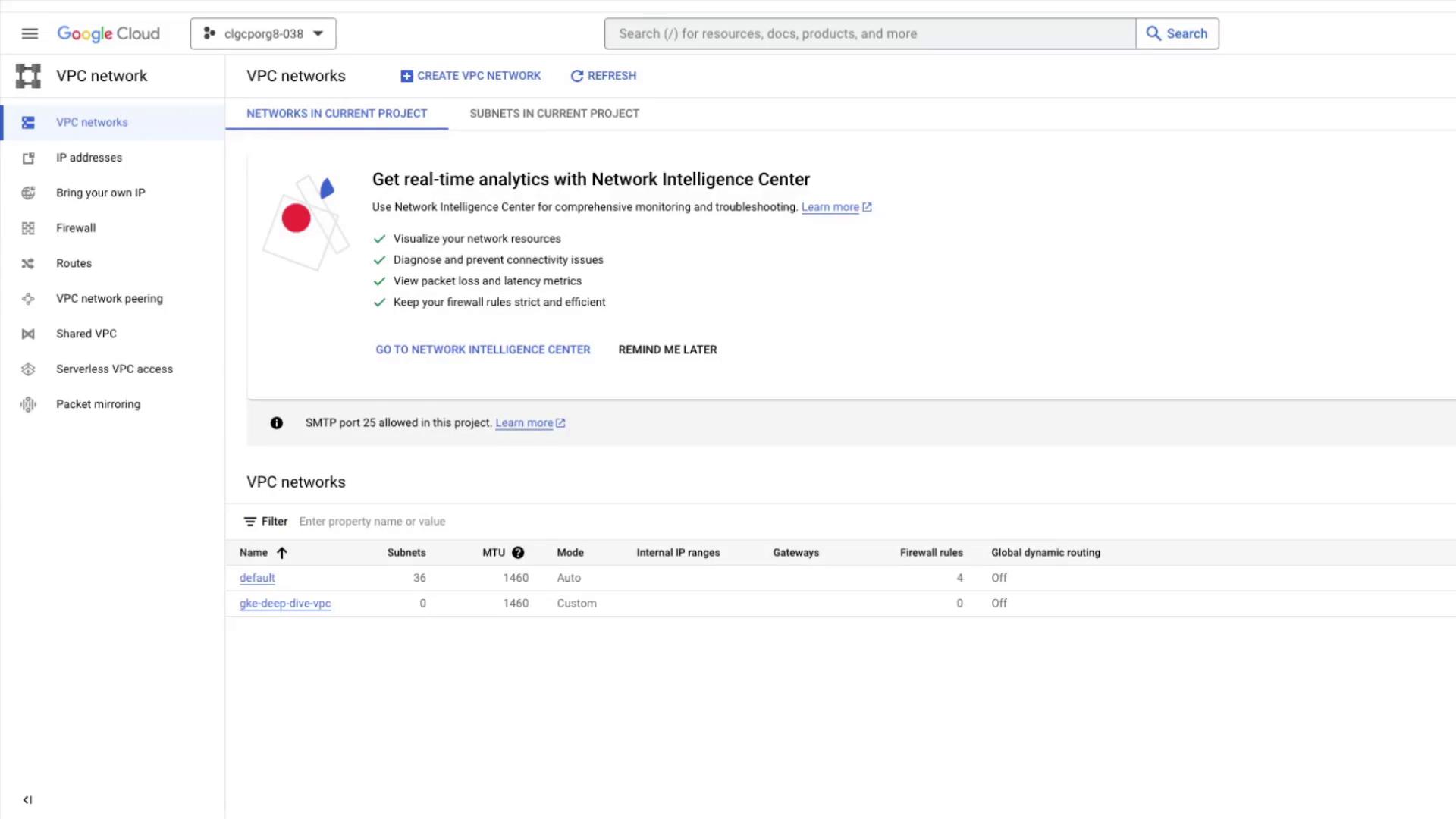Select IP addresses in the sidebar
This screenshot has width=1456, height=819.
click(x=89, y=158)
